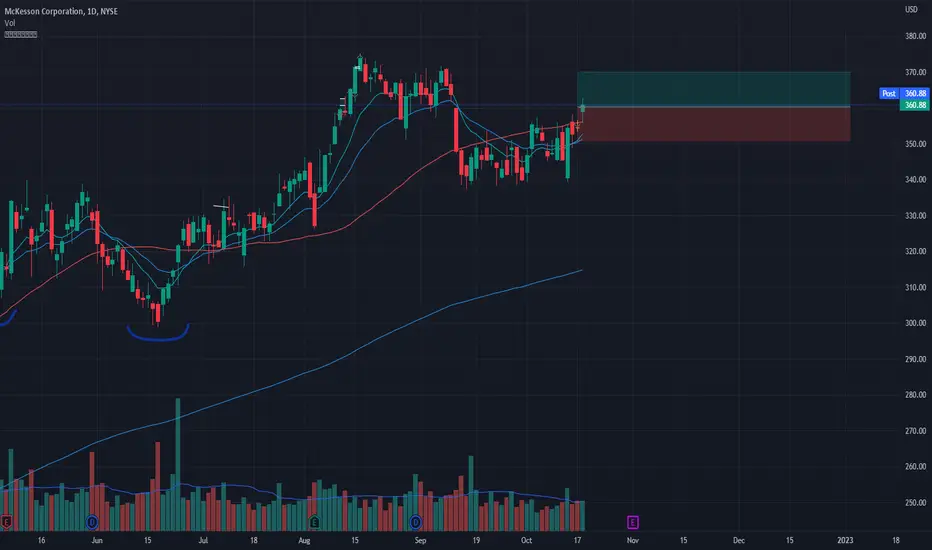Click the Vol indicator legend label
Image resolution: width=932 pixels, height=550 pixels.
click(10, 23)
